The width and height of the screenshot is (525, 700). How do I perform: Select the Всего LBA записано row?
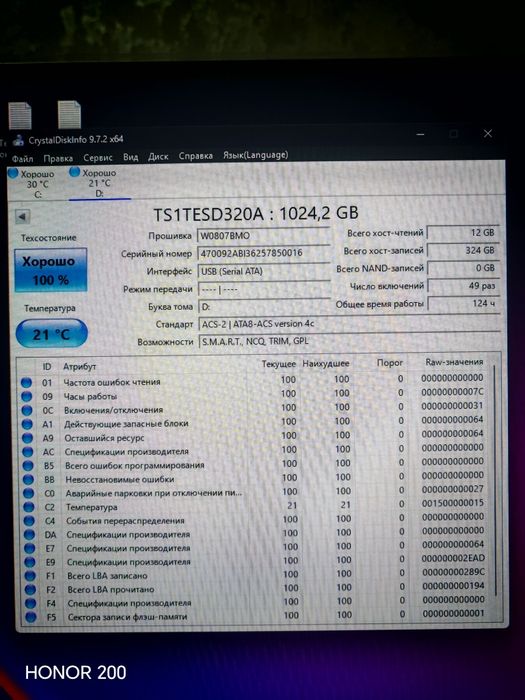coord(257,575)
